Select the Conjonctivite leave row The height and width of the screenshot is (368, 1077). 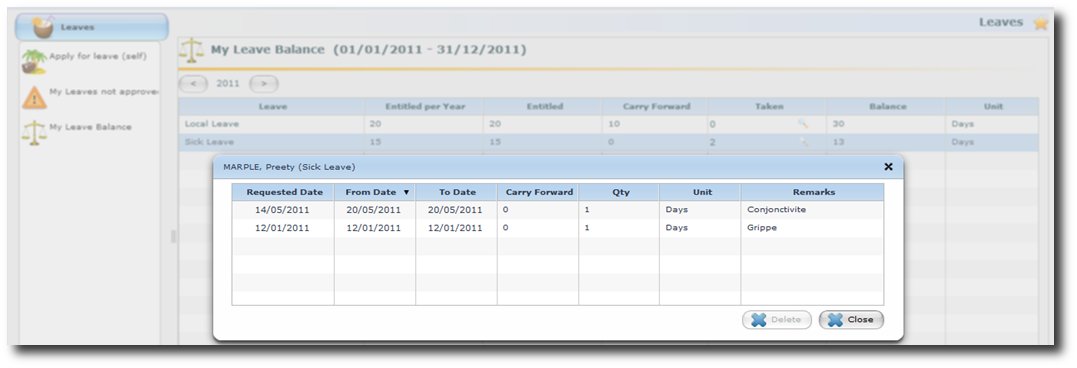tap(558, 210)
